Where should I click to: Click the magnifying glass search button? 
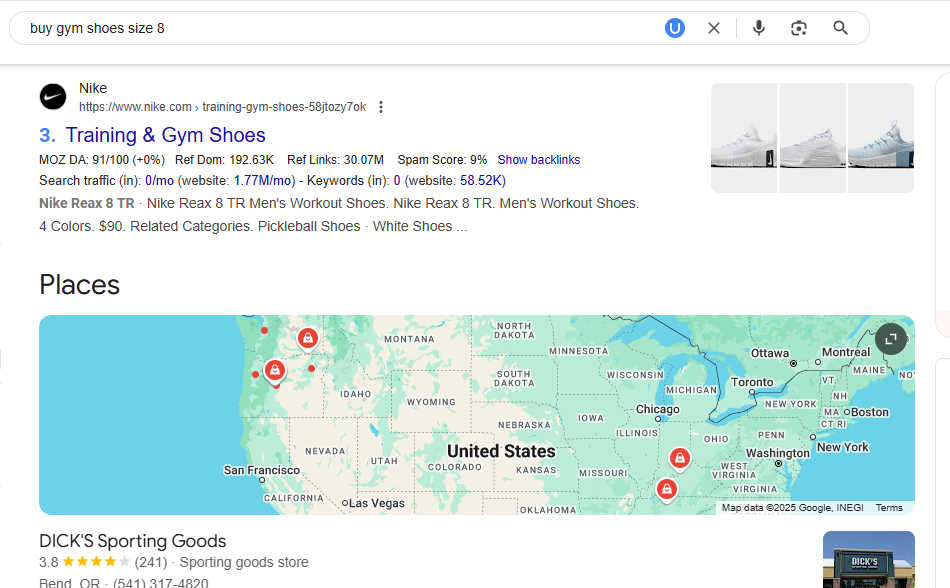point(840,28)
